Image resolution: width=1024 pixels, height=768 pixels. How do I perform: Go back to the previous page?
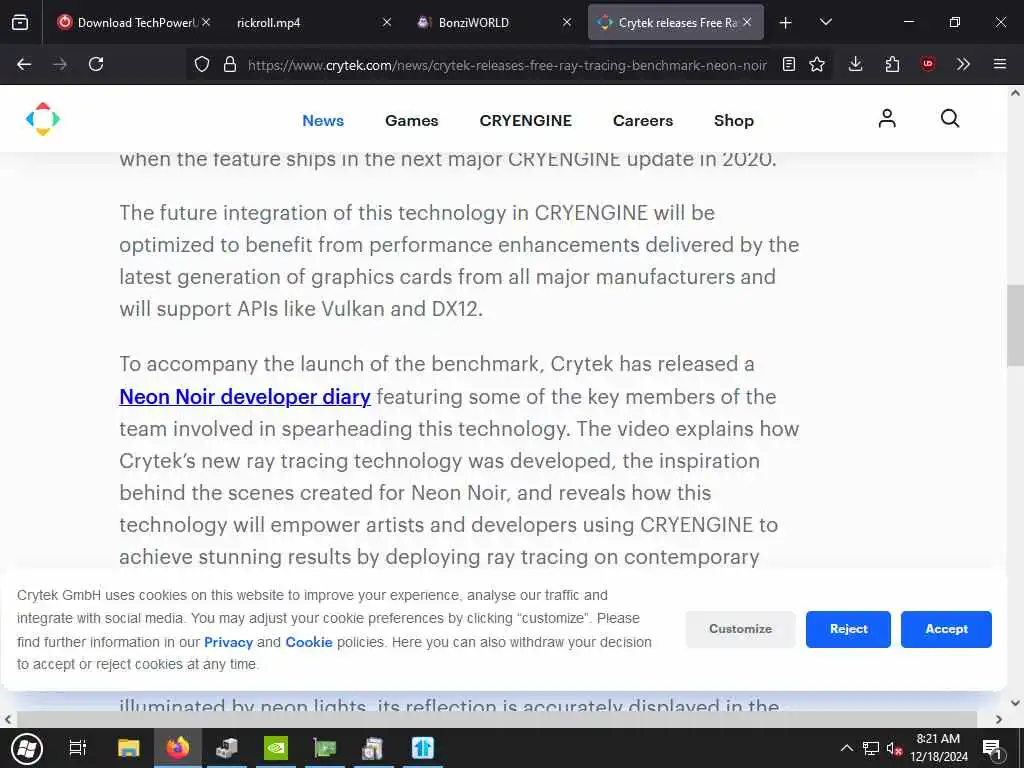[x=24, y=64]
